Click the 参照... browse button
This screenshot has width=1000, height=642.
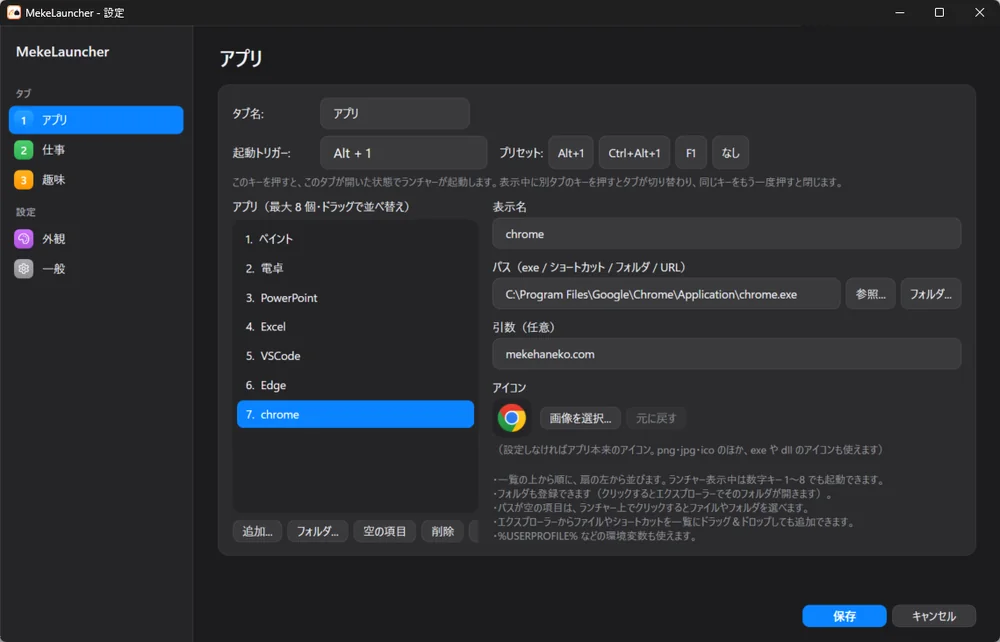(871, 294)
